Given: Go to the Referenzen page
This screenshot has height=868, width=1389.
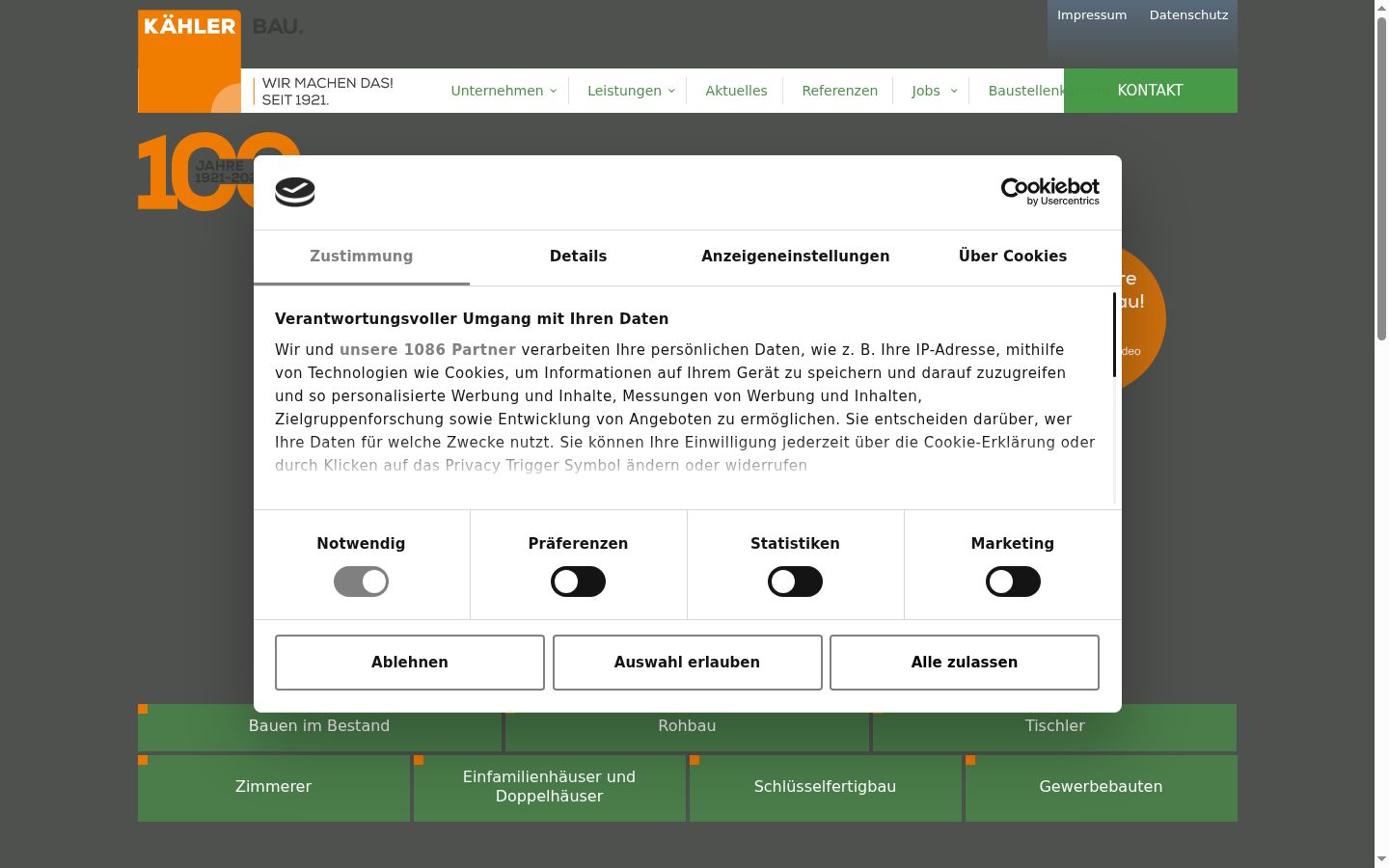Looking at the screenshot, I should tap(840, 91).
